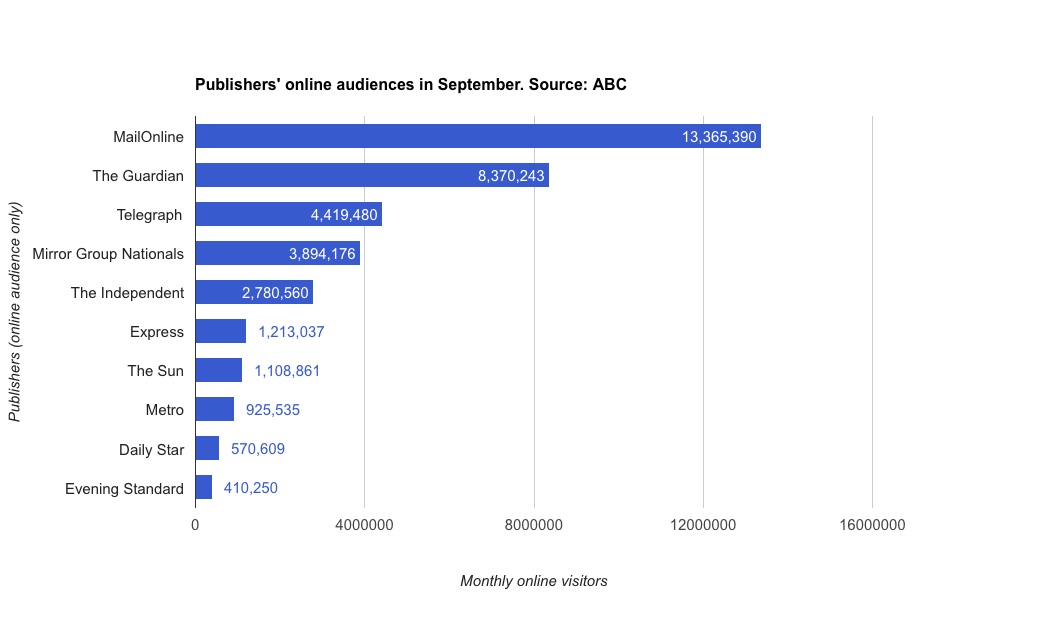
Task: Click the 'Mirror Group Nationals' category label
Action: pos(108,254)
